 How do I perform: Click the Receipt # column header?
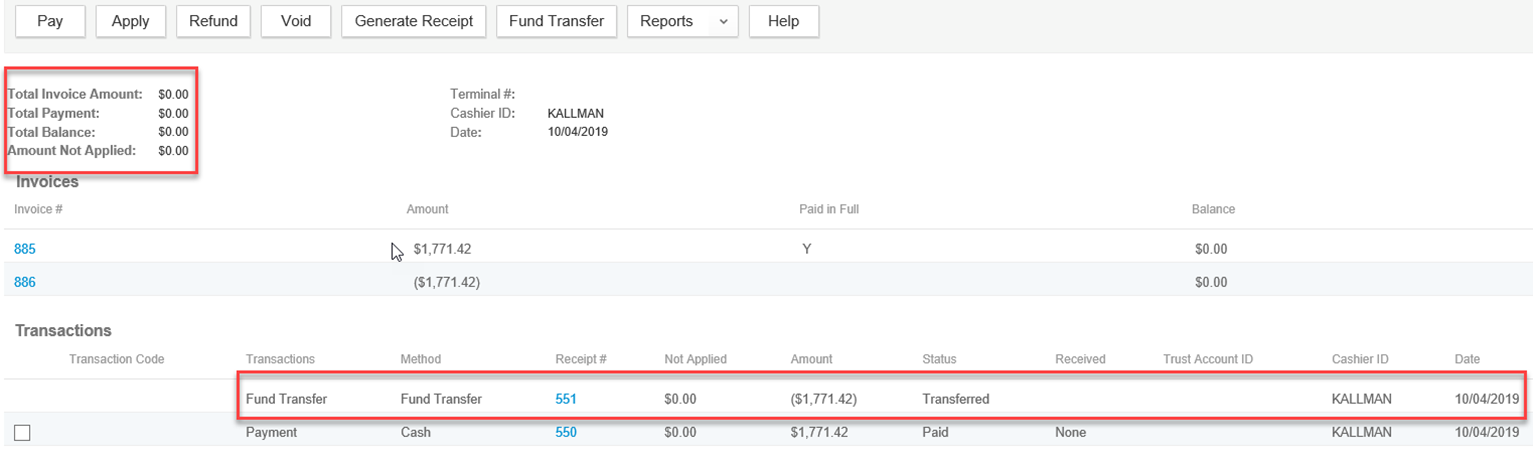tap(581, 359)
